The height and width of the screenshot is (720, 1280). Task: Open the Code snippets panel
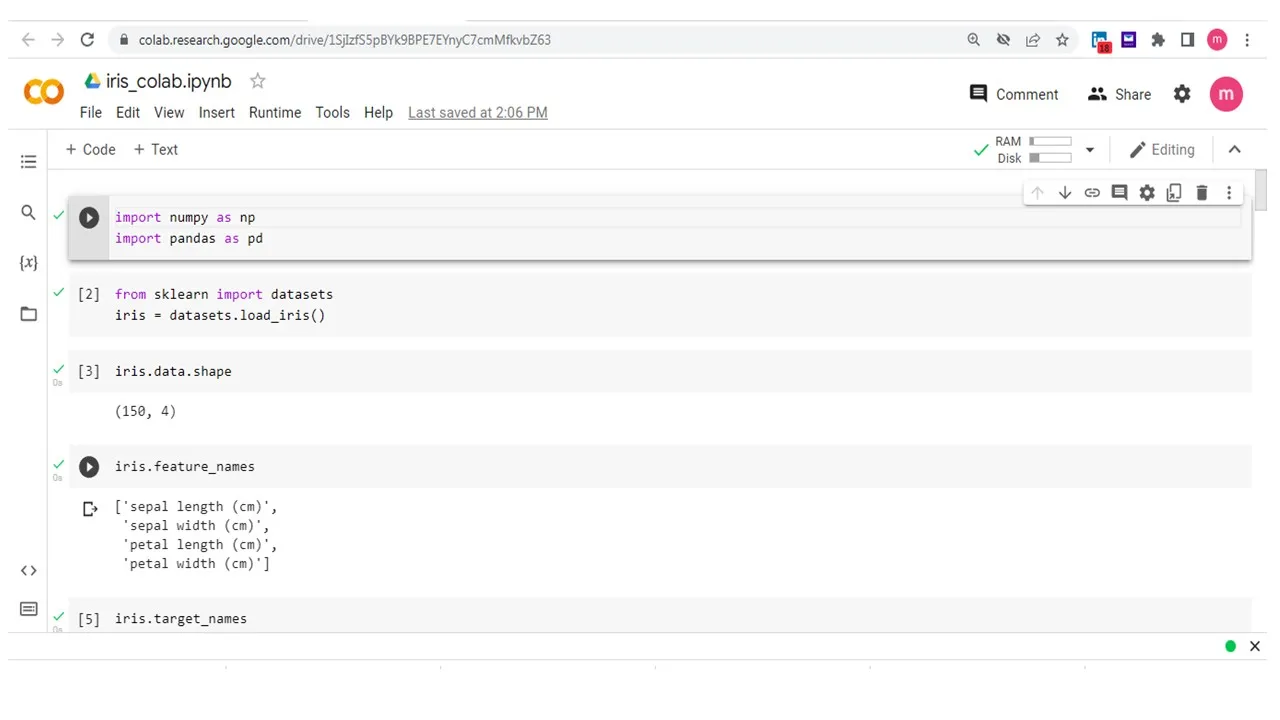click(x=28, y=571)
